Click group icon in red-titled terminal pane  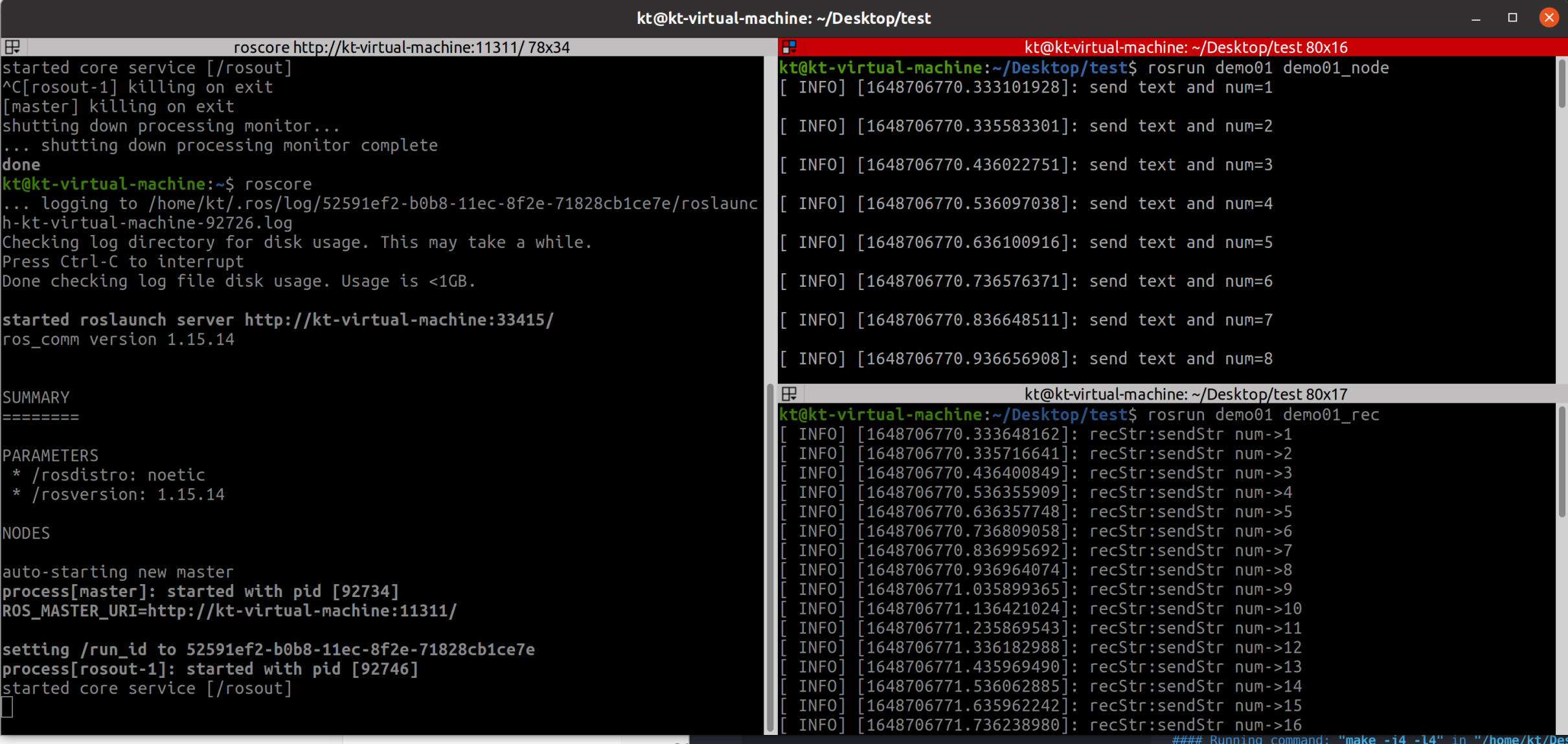point(789,47)
